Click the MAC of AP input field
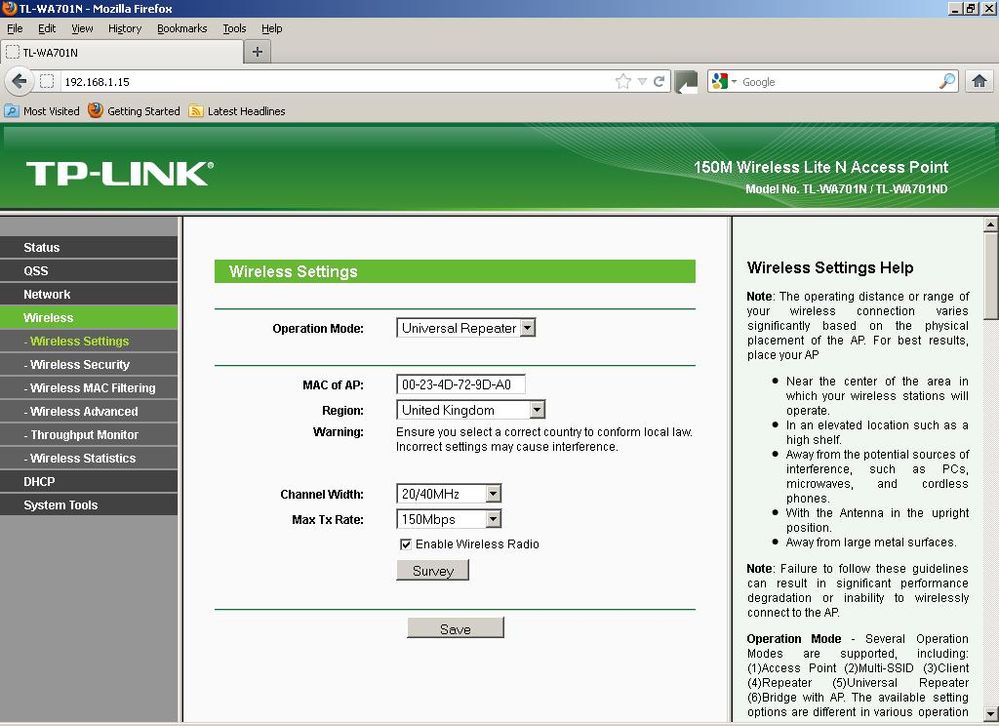999x726 pixels. click(x=461, y=385)
